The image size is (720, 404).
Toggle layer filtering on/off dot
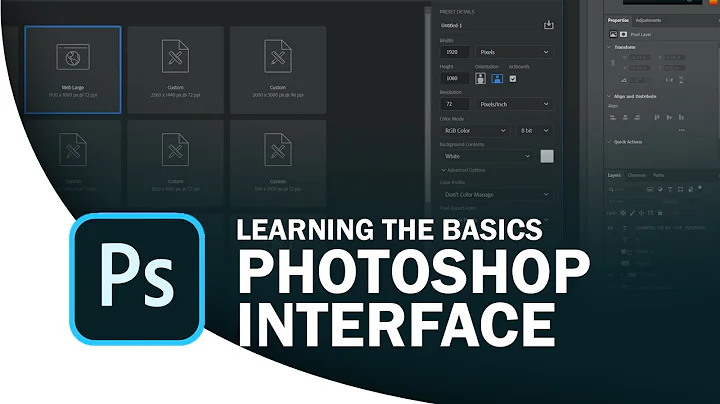(x=700, y=188)
